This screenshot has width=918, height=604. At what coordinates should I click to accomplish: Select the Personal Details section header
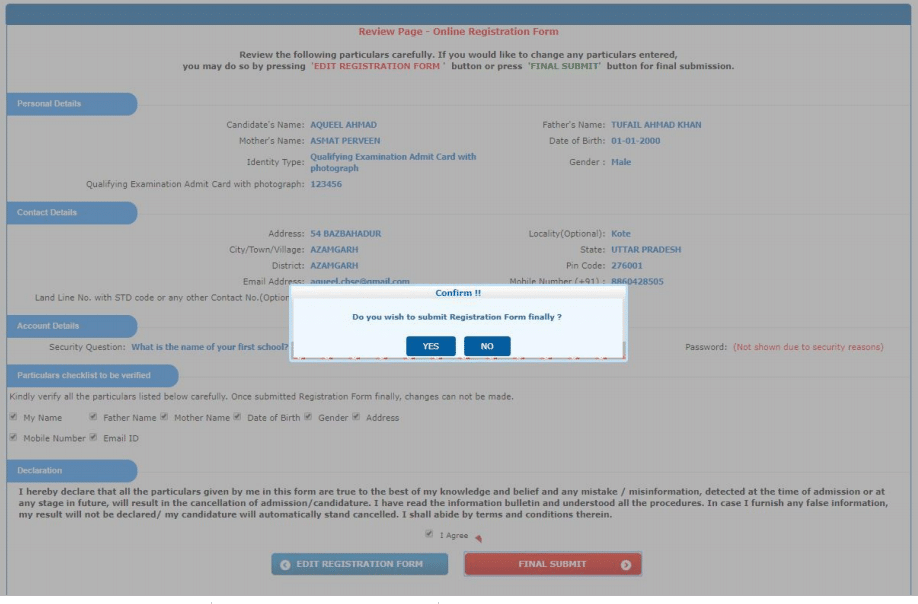click(50, 104)
